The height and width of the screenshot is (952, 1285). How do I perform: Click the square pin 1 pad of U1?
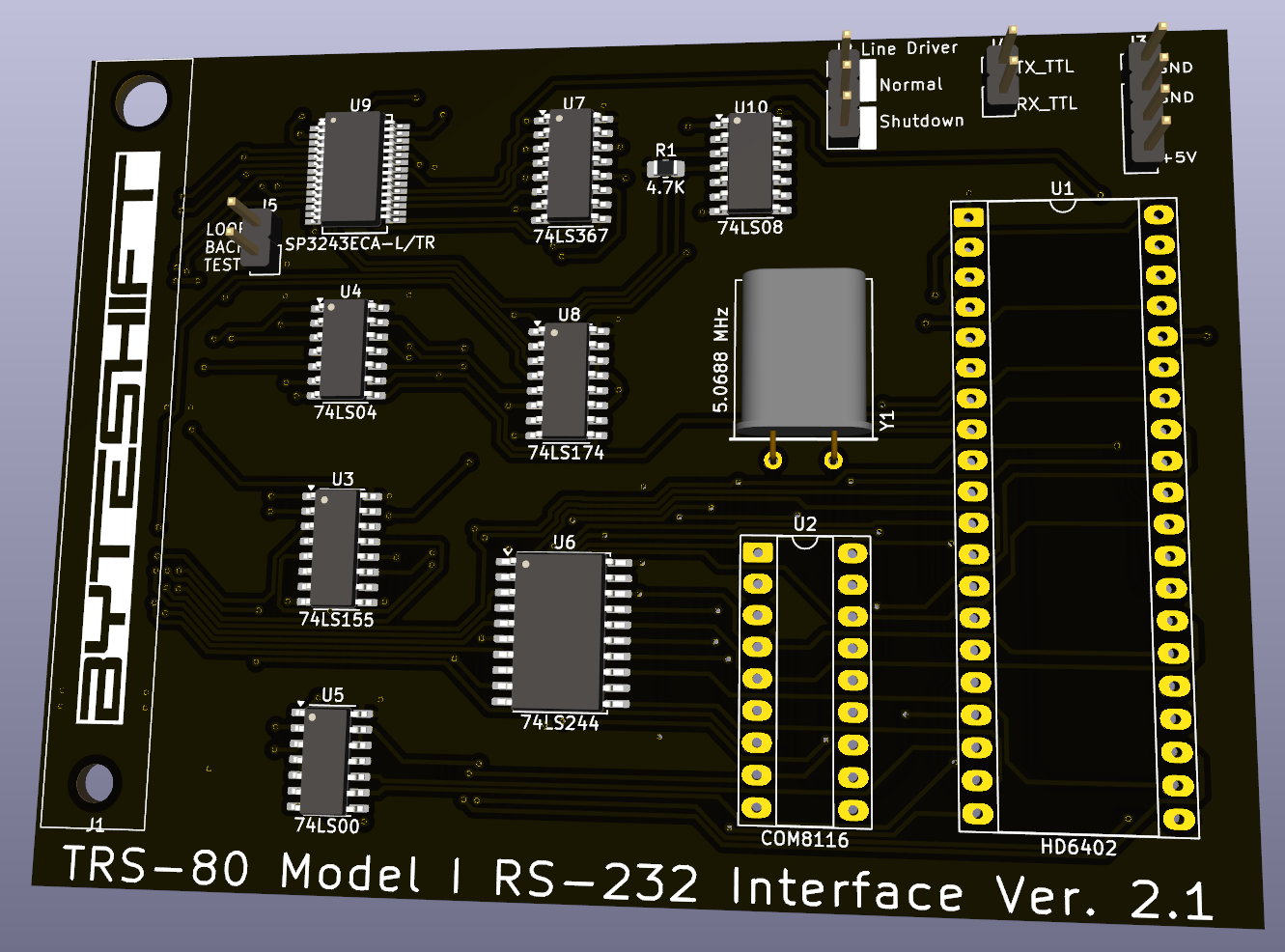968,216
